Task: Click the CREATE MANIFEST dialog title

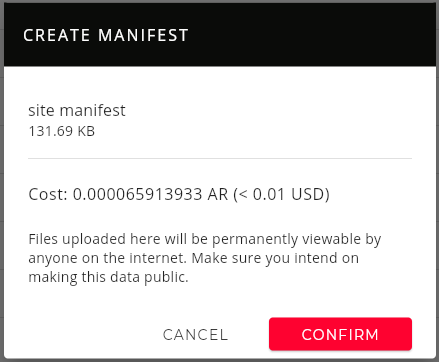Action: 106,35
